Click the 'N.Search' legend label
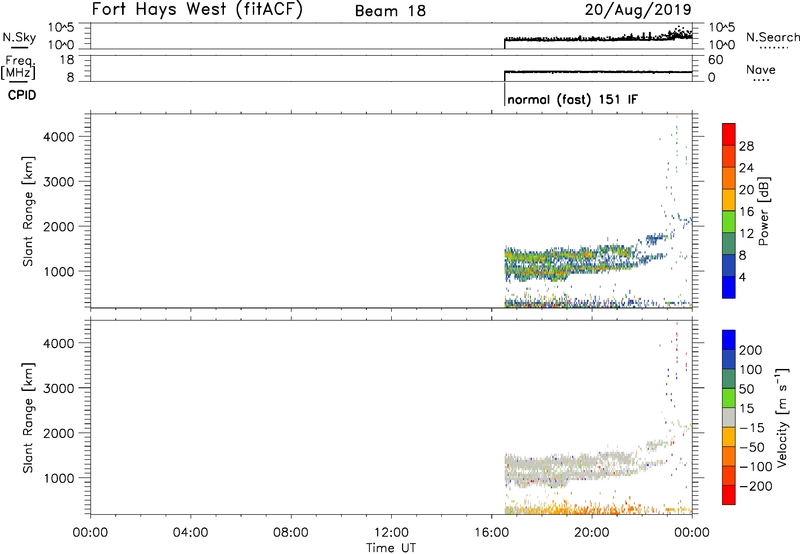800x554 pixels. click(x=772, y=37)
